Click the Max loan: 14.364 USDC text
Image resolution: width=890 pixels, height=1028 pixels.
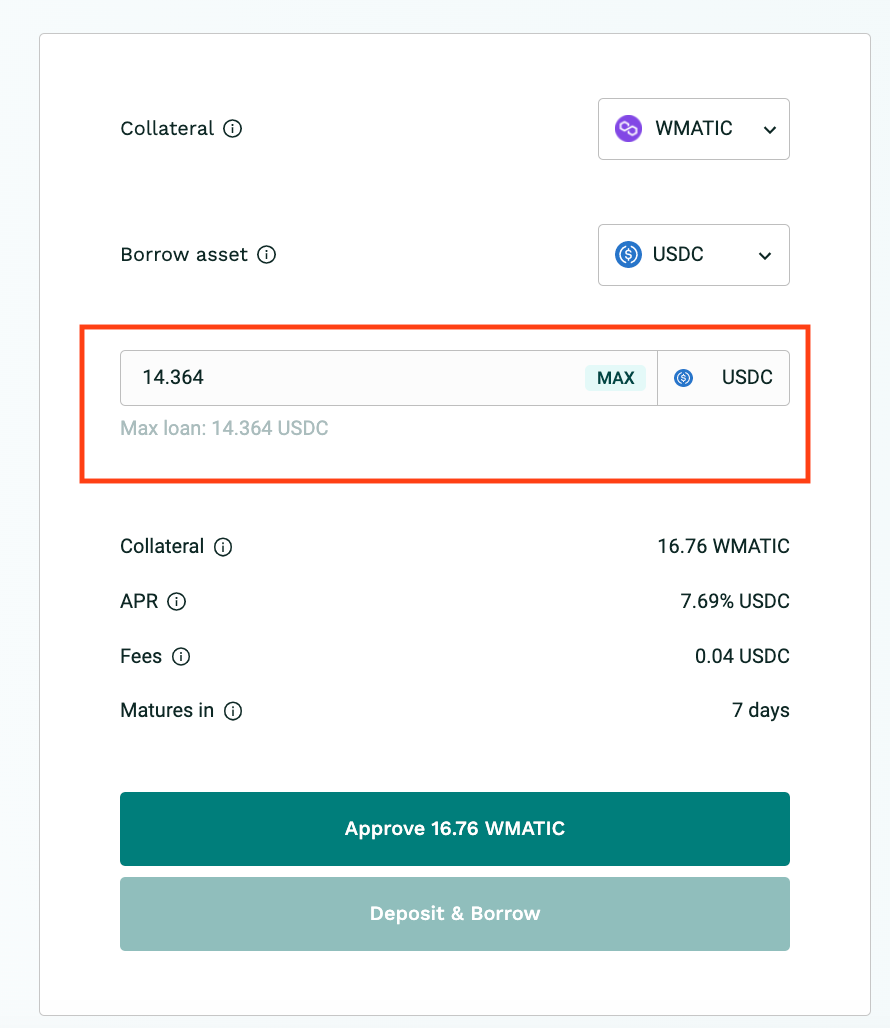[x=224, y=428]
